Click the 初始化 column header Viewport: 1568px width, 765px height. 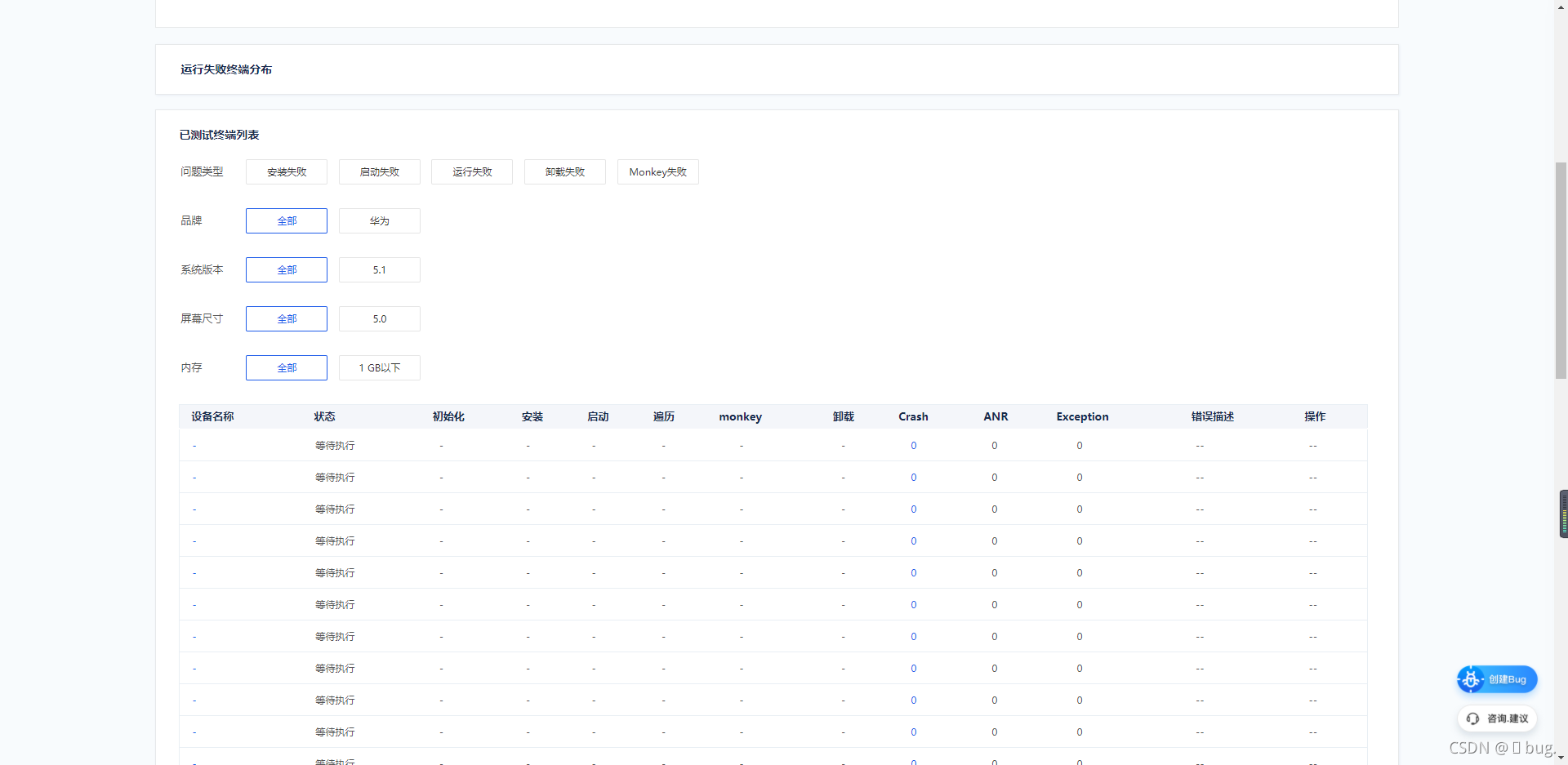pos(448,416)
